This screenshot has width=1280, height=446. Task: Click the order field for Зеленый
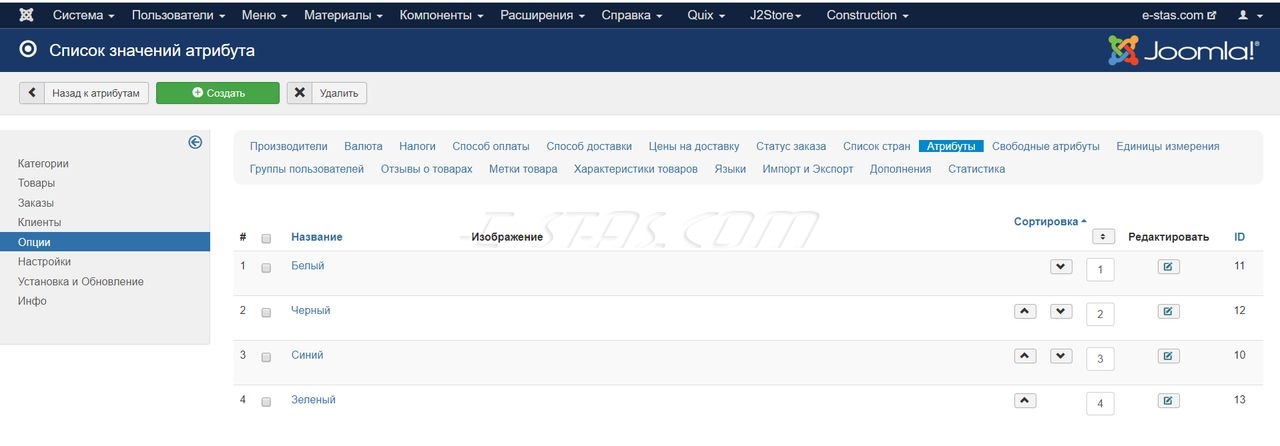(1100, 404)
